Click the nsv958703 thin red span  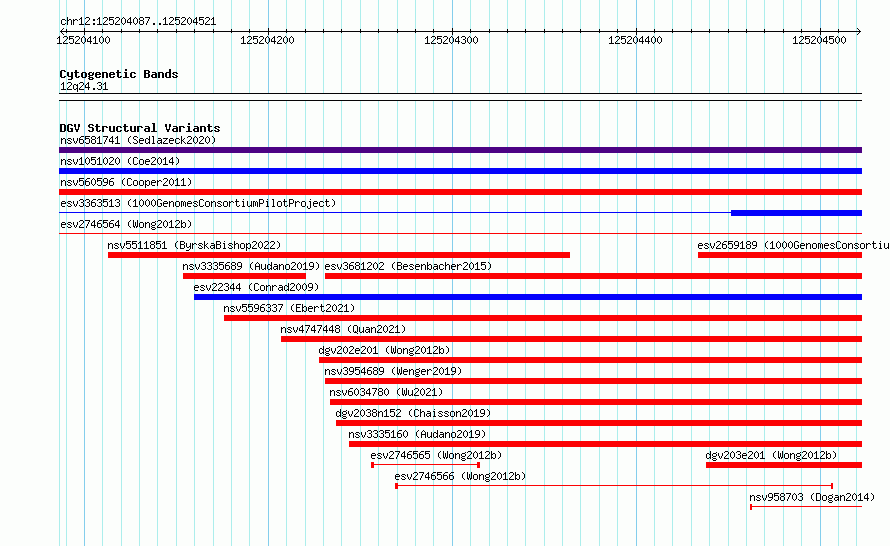tap(806, 507)
